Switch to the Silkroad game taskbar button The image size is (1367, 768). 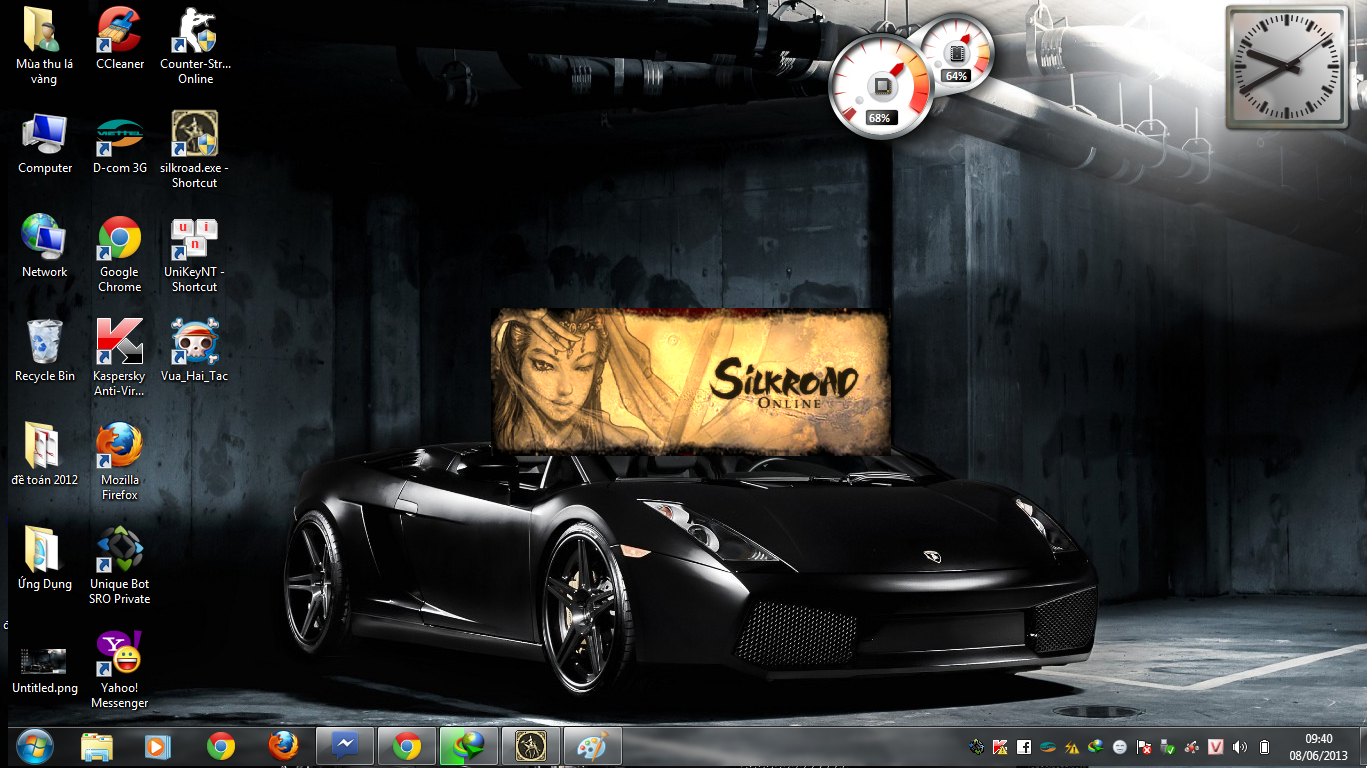pyautogui.click(x=530, y=746)
